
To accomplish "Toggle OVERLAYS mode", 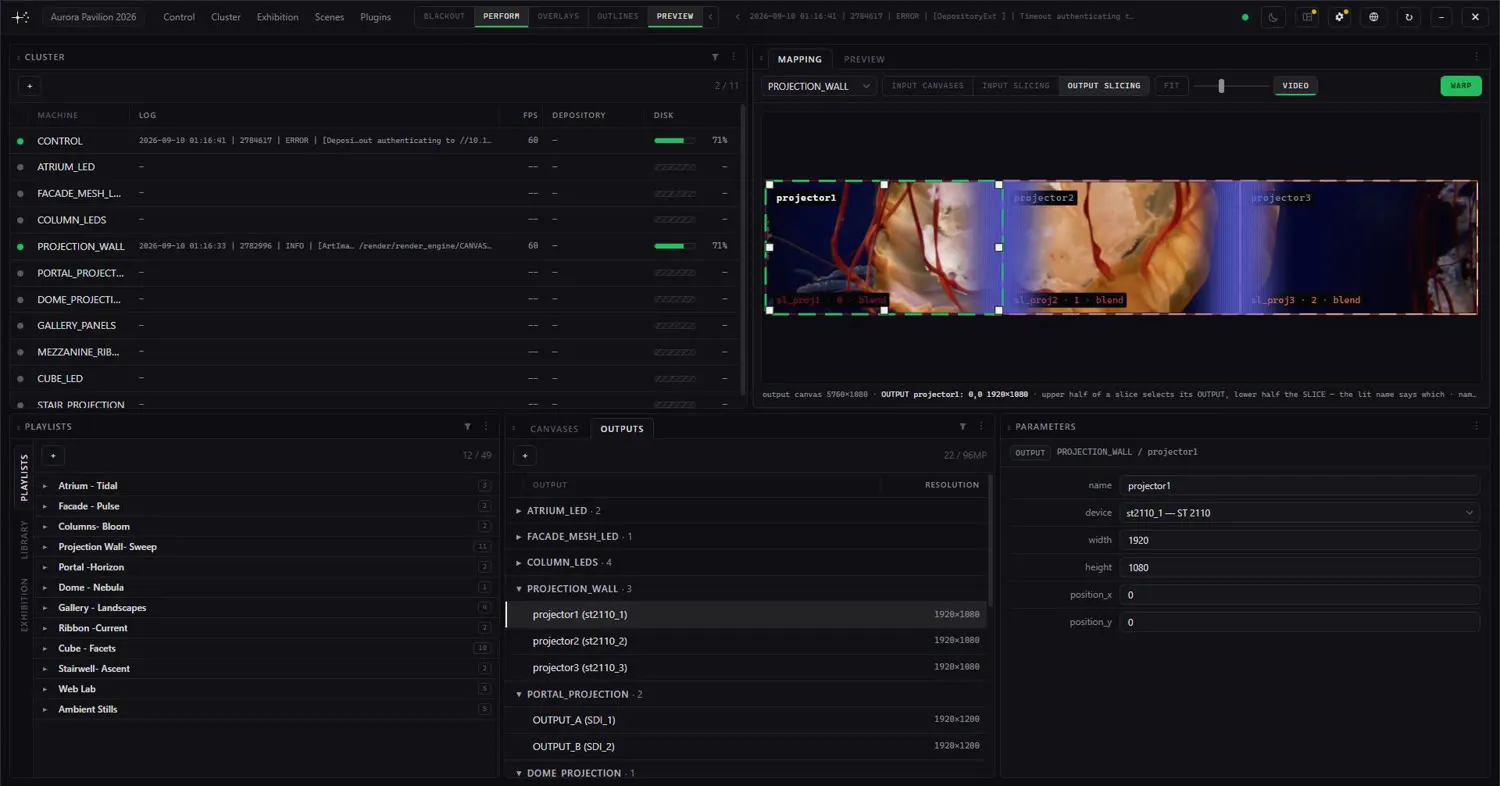I will tap(558, 17).
